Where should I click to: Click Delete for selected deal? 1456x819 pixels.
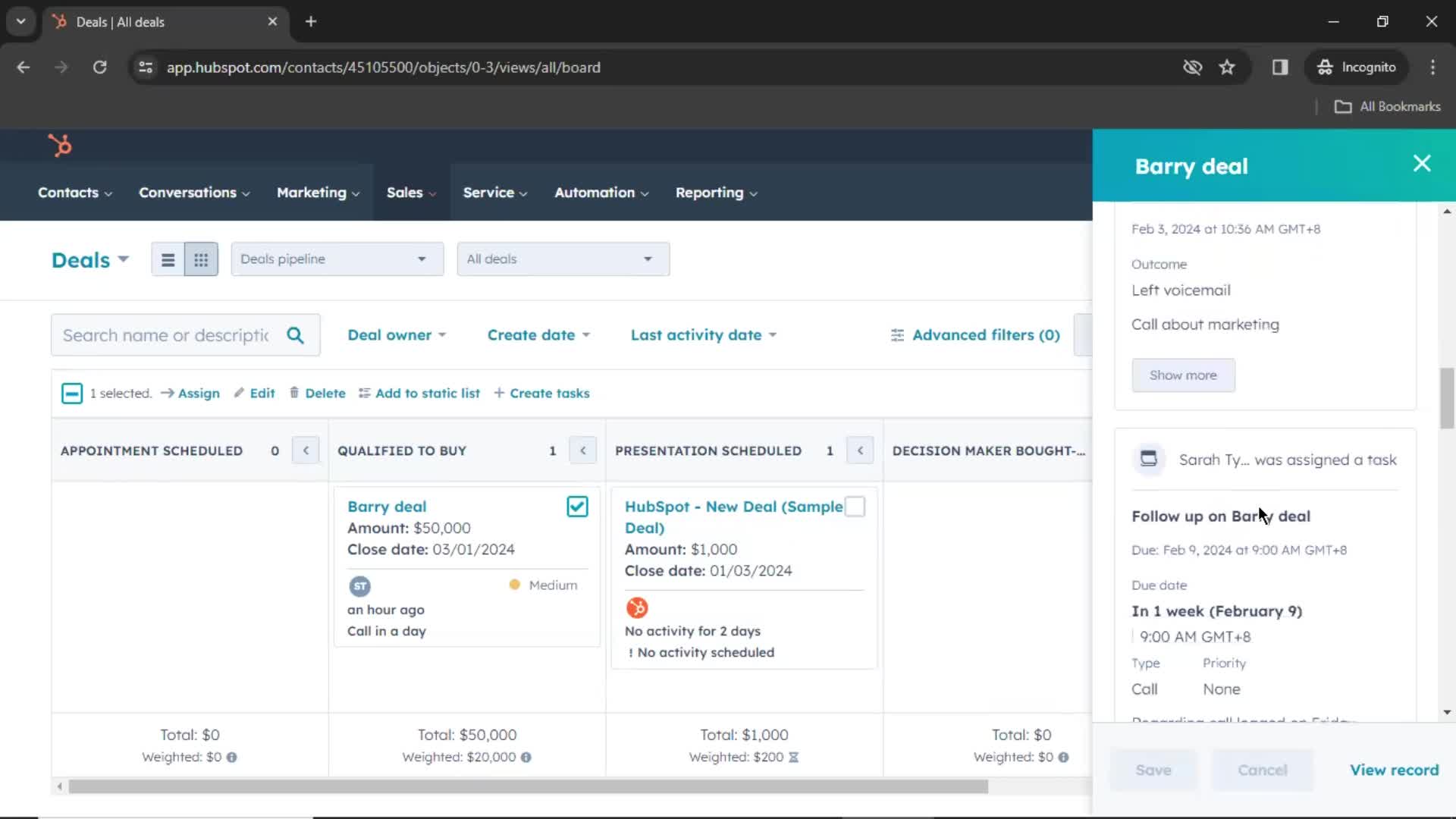317,393
